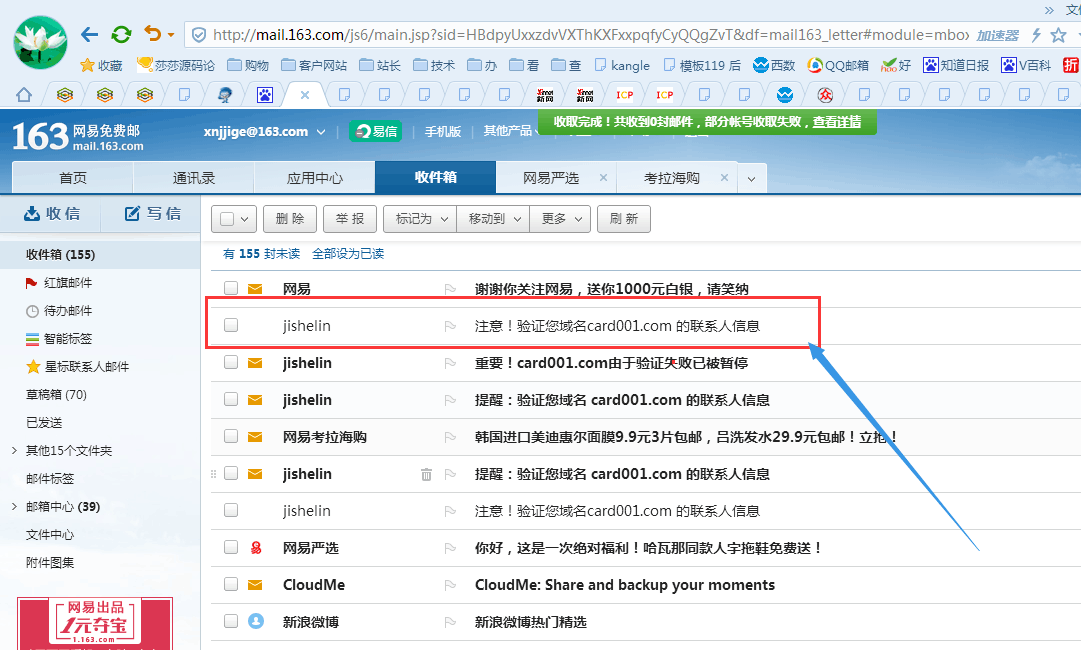Open the QQ邮箱 bookmark
This screenshot has height=650, width=1081.
838,65
